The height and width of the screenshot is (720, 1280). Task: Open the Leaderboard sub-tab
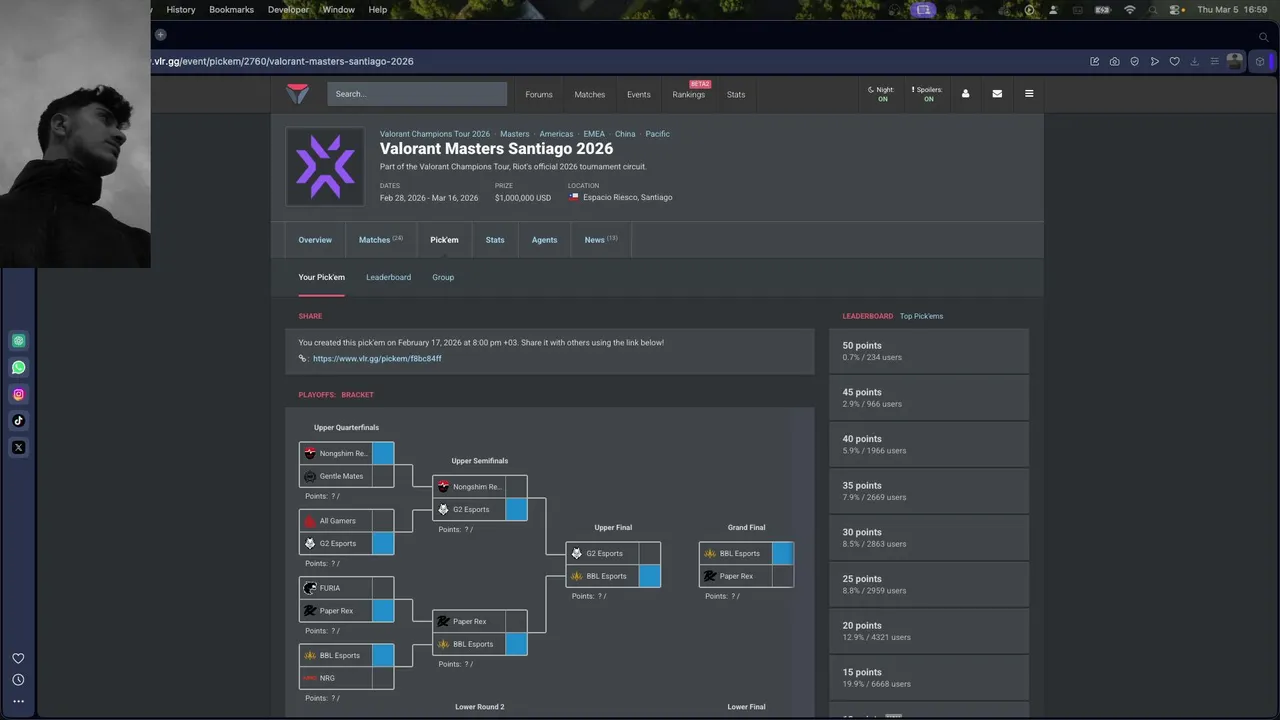[x=388, y=277]
